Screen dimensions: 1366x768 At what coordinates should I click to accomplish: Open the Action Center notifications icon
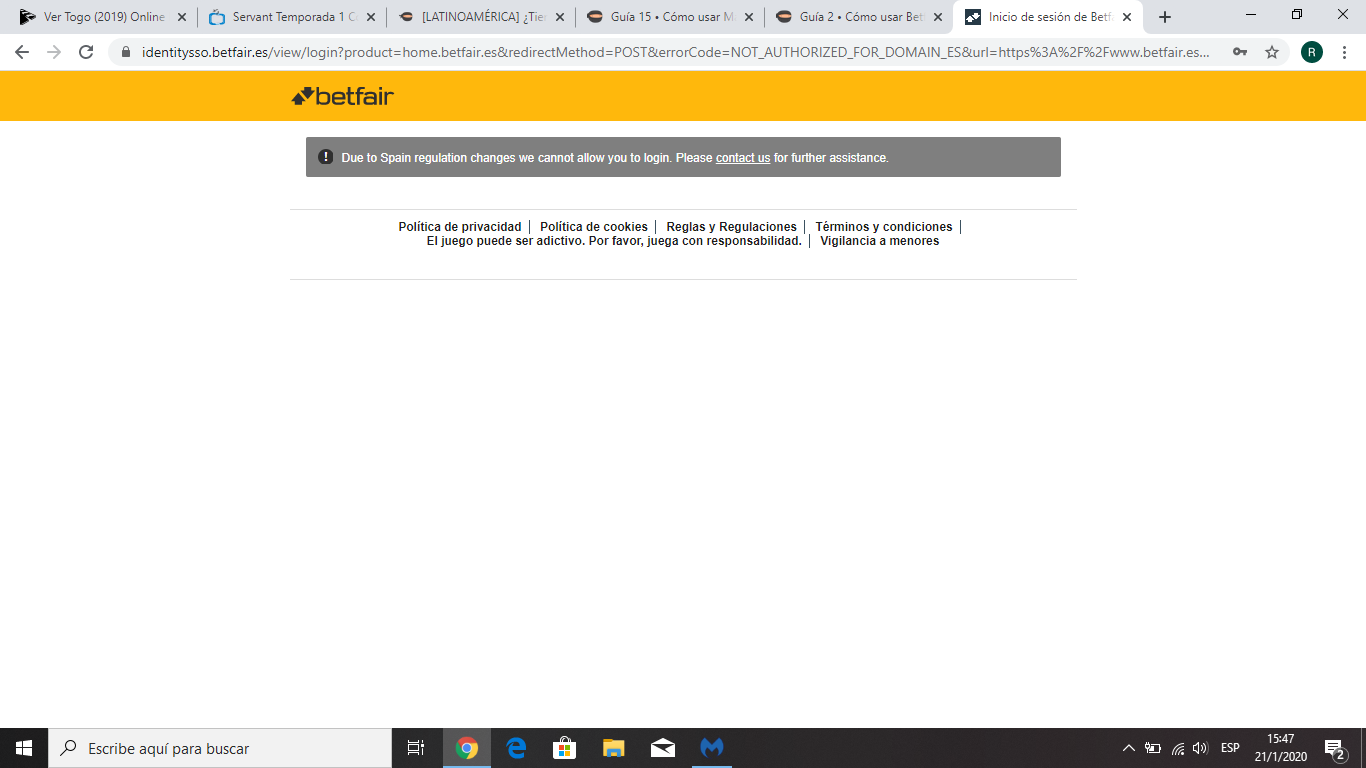click(x=1334, y=748)
